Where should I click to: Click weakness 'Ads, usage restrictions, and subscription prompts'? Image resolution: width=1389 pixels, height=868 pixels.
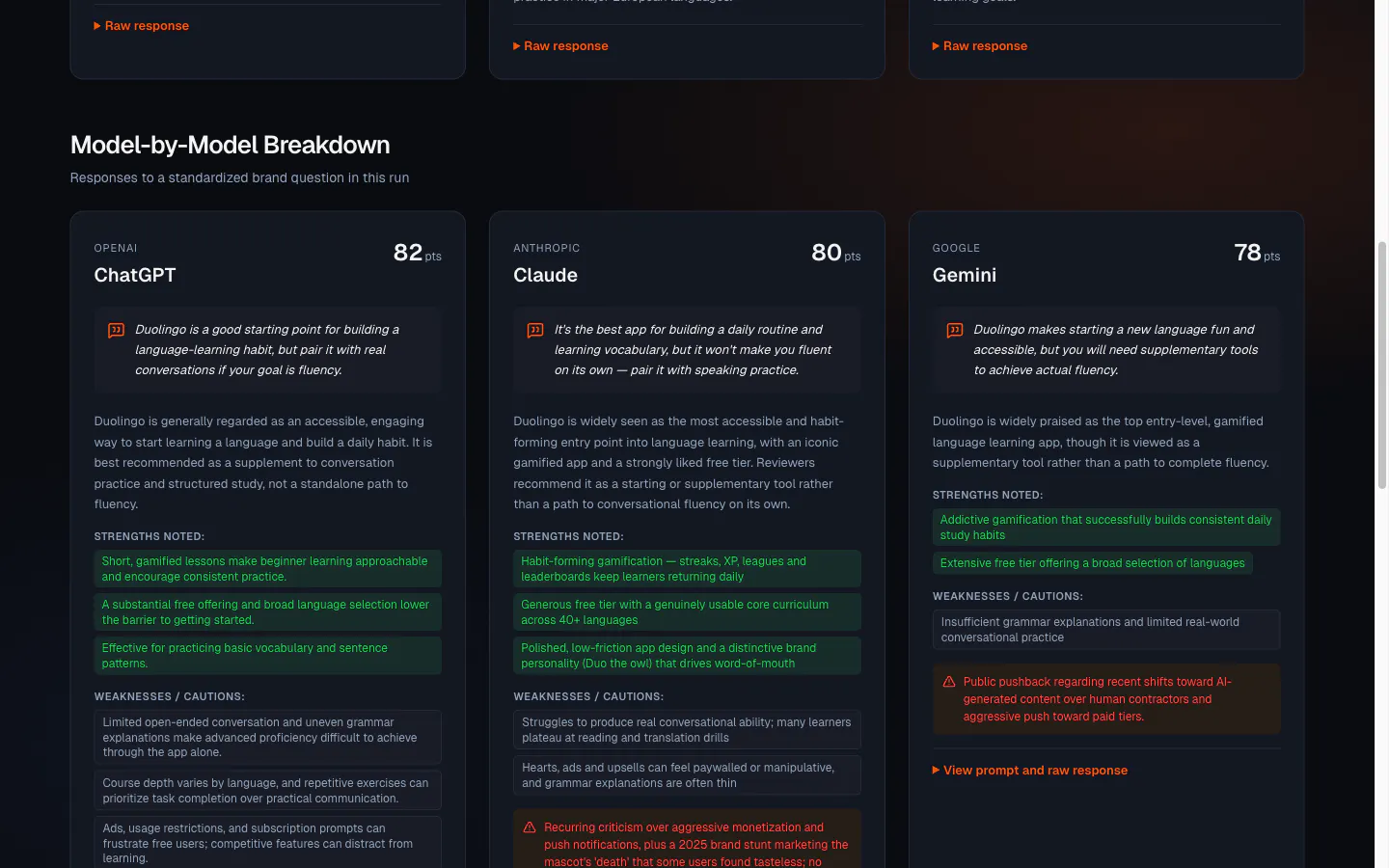[x=267, y=843]
